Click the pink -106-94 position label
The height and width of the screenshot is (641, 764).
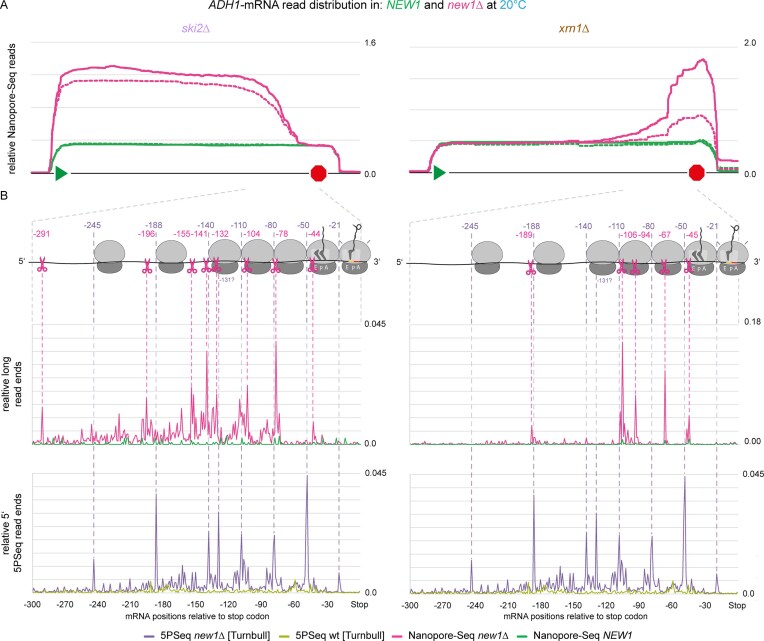pyautogui.click(x=636, y=235)
